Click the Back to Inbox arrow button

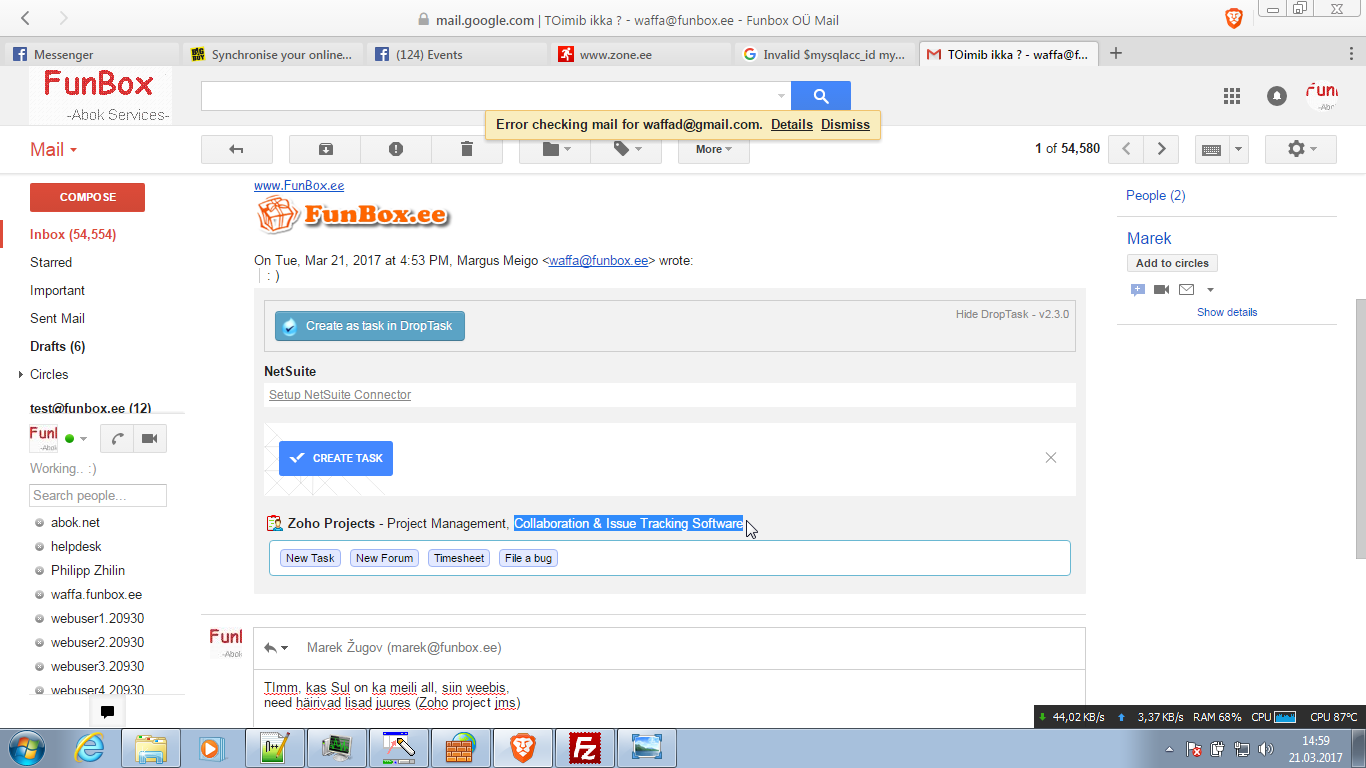click(237, 149)
